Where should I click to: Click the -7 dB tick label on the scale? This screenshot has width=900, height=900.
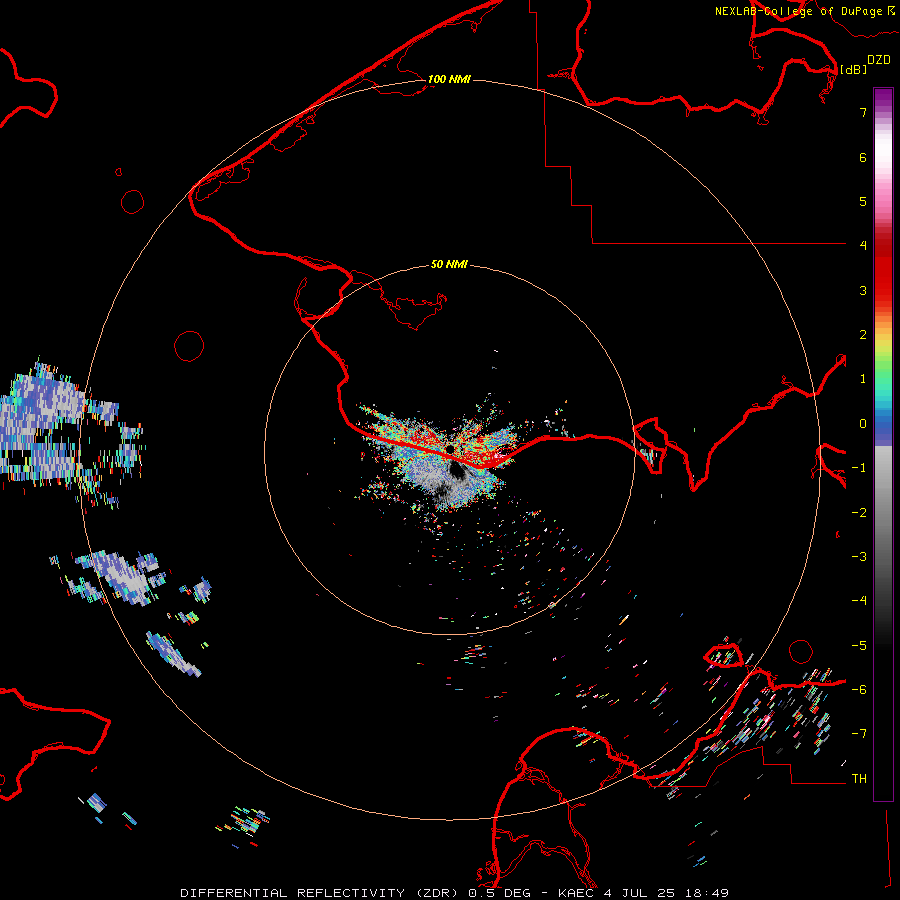pyautogui.click(x=859, y=734)
